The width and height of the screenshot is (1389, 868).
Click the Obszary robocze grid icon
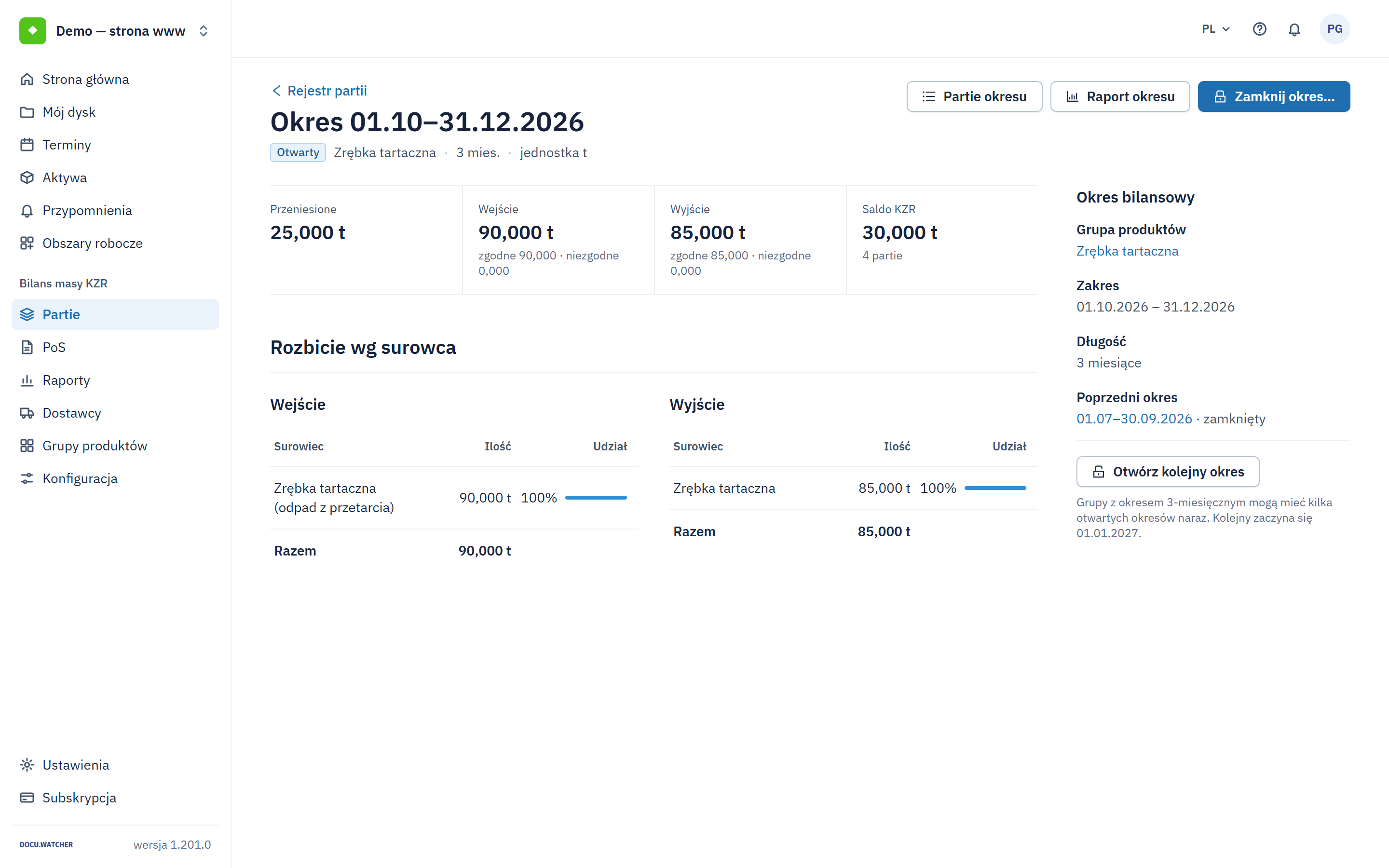point(27,244)
